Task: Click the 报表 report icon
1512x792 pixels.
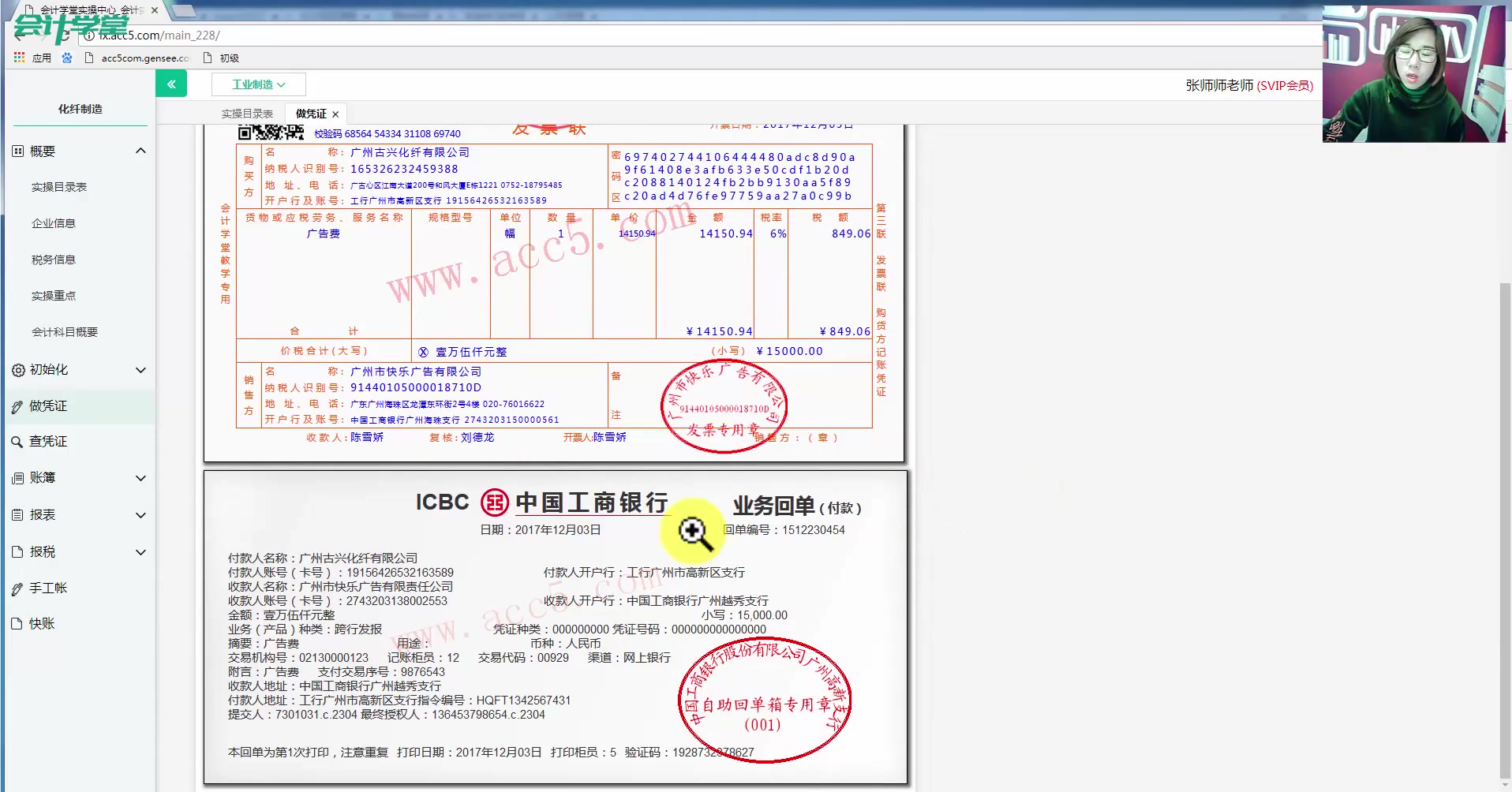Action: click(x=18, y=515)
